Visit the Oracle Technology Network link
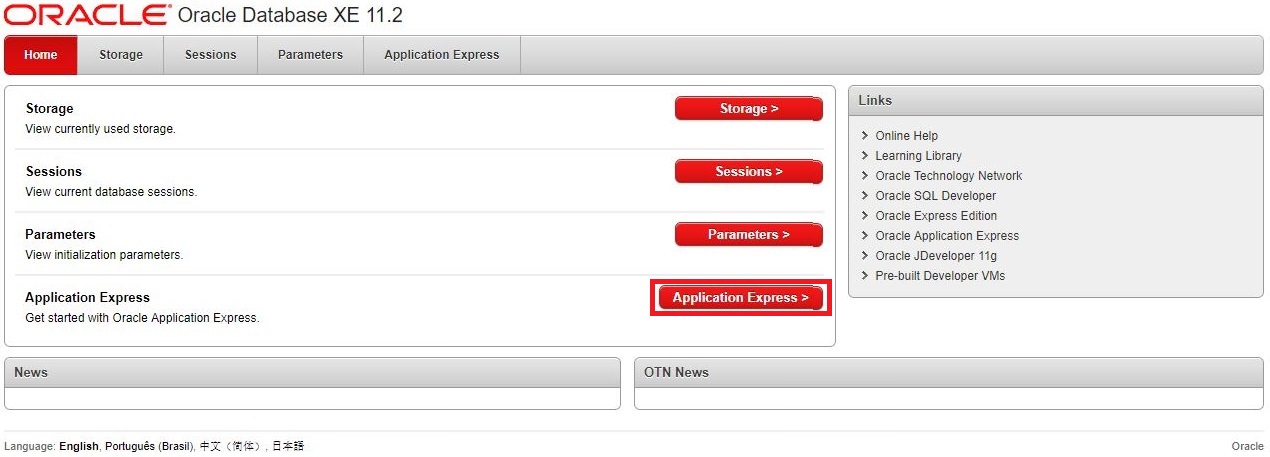Screen dimensions: 1270x457 click(x=948, y=176)
